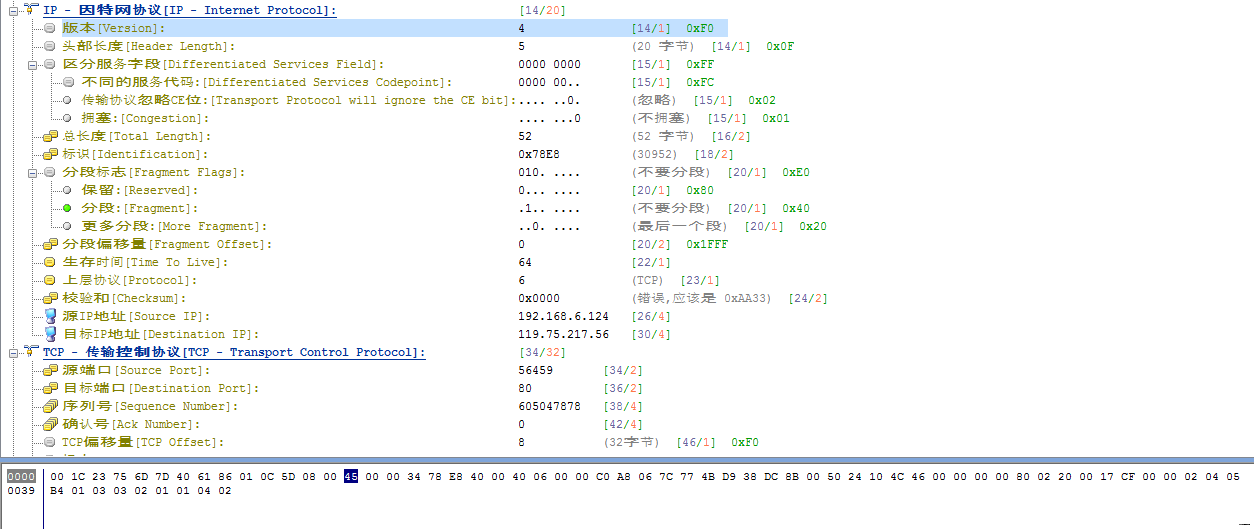
Task: Click the Sequence Number field icon
Action: [50, 406]
